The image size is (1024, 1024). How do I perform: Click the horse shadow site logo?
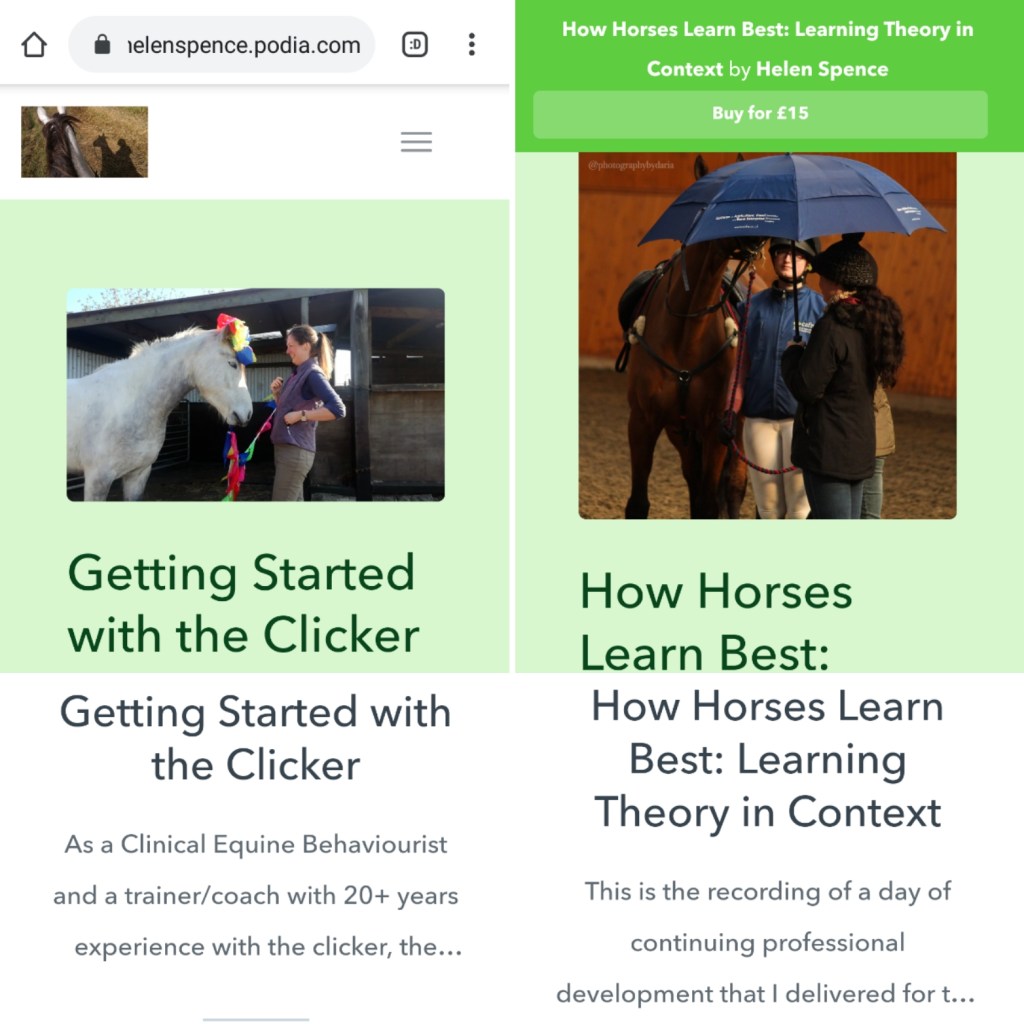84,142
